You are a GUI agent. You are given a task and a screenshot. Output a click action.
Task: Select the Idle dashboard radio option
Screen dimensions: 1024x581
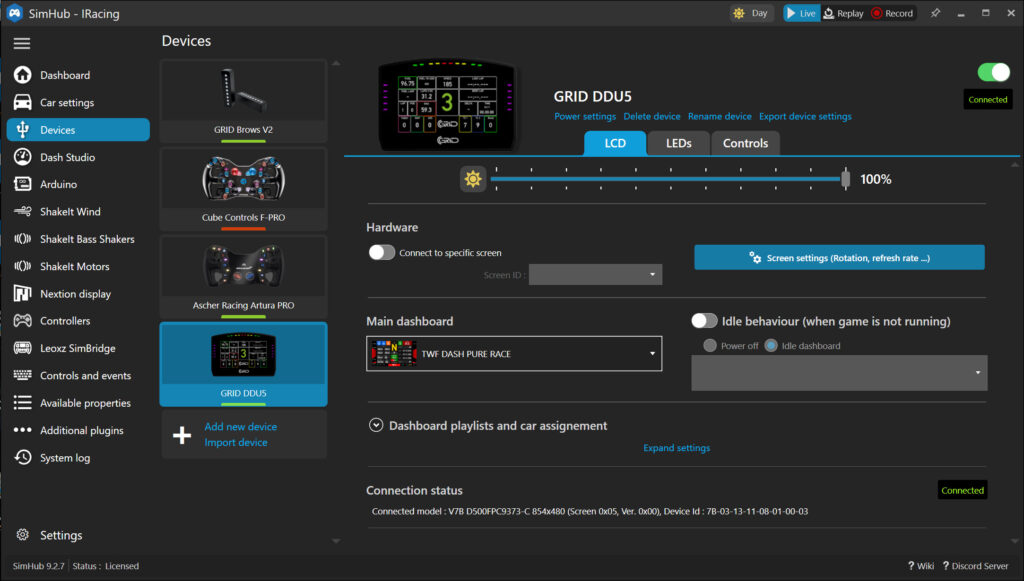771,345
